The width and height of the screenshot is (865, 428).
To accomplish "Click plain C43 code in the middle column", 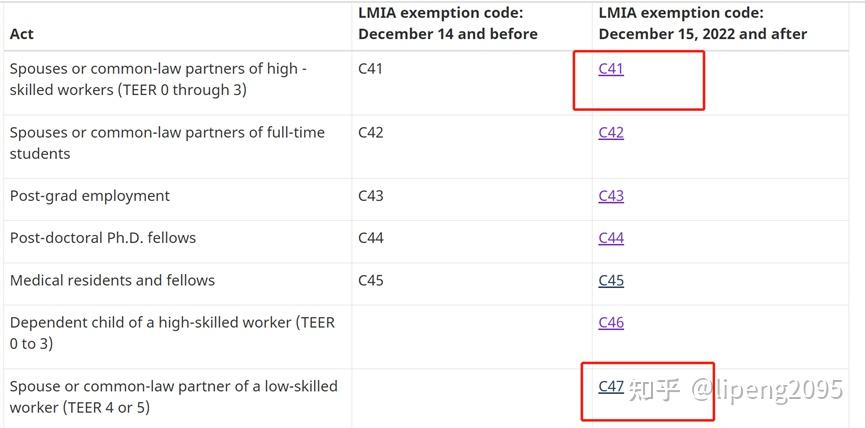I will (370, 196).
